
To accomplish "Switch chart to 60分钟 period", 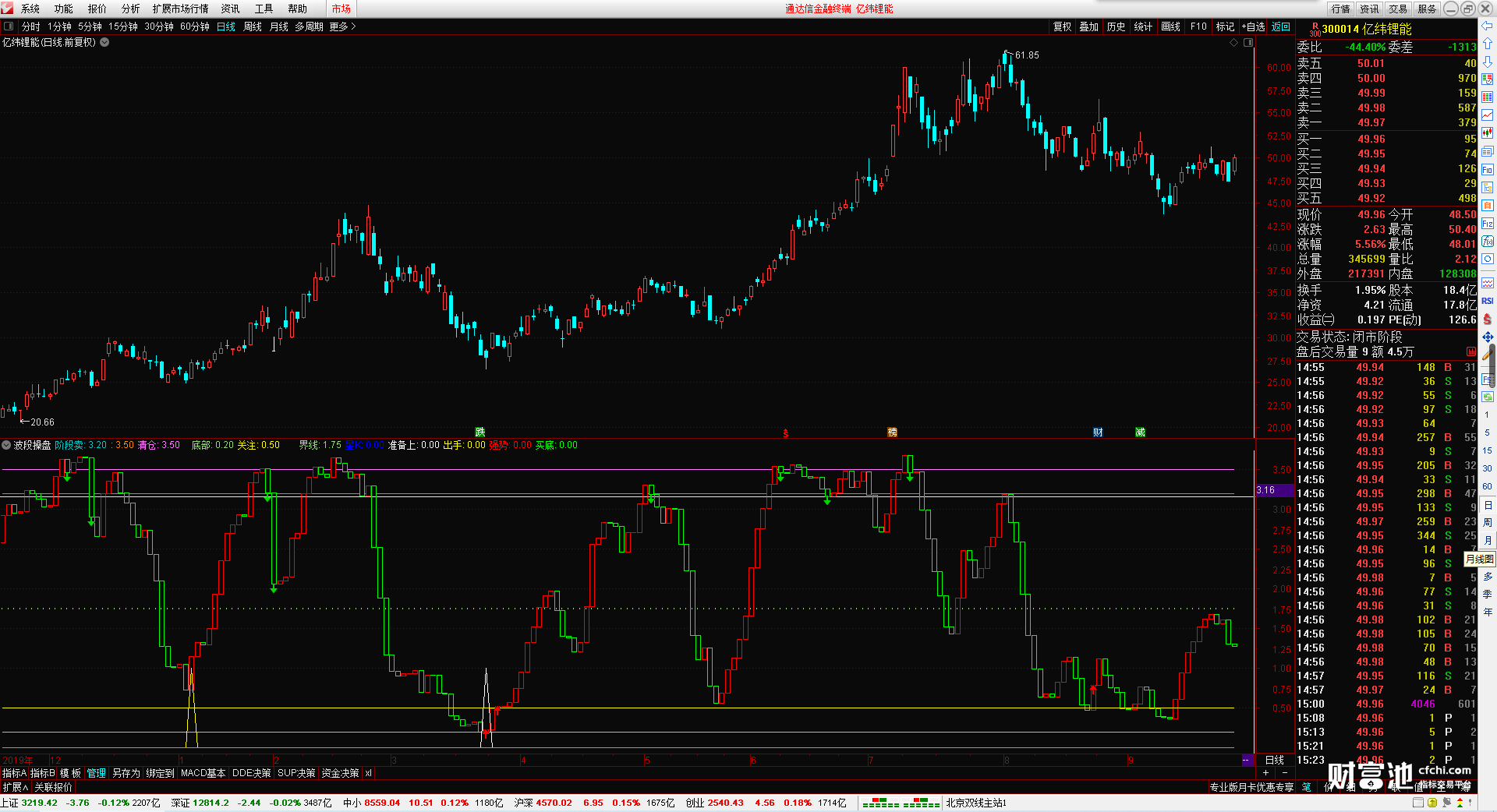I will (x=195, y=26).
